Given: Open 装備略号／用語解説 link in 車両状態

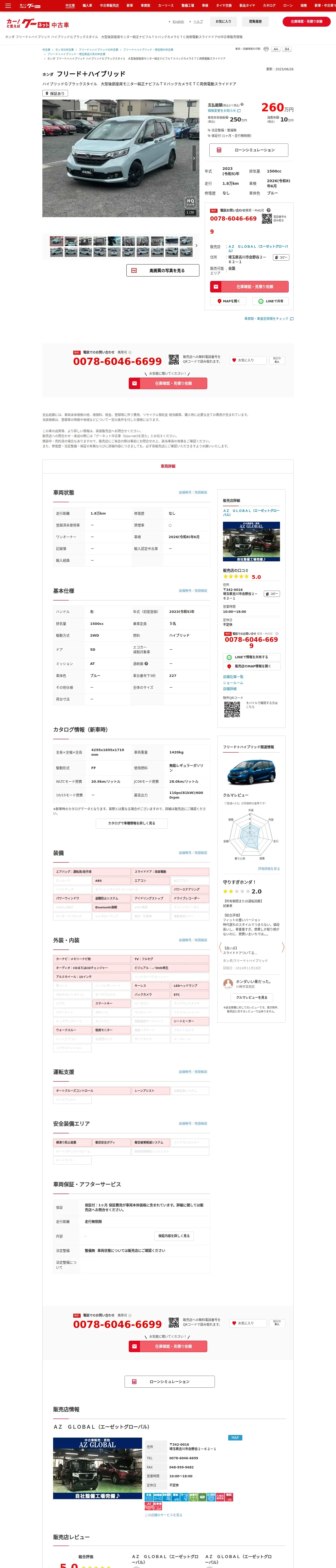Looking at the screenshot, I should (x=193, y=492).
